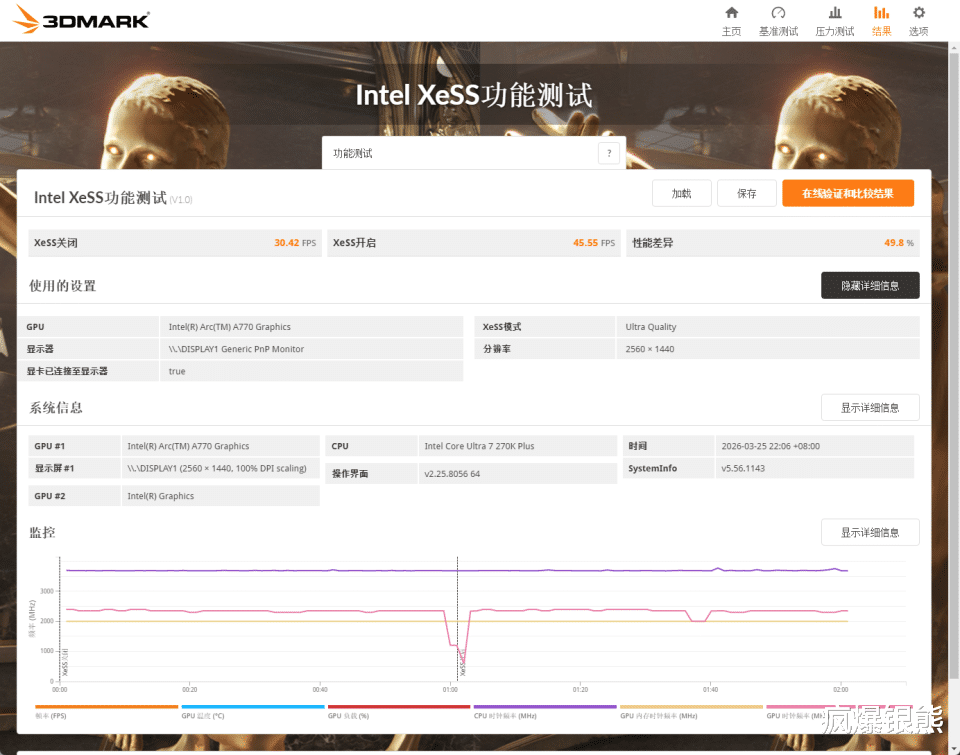
Task: Go to the 主页 home icon
Action: (x=731, y=13)
